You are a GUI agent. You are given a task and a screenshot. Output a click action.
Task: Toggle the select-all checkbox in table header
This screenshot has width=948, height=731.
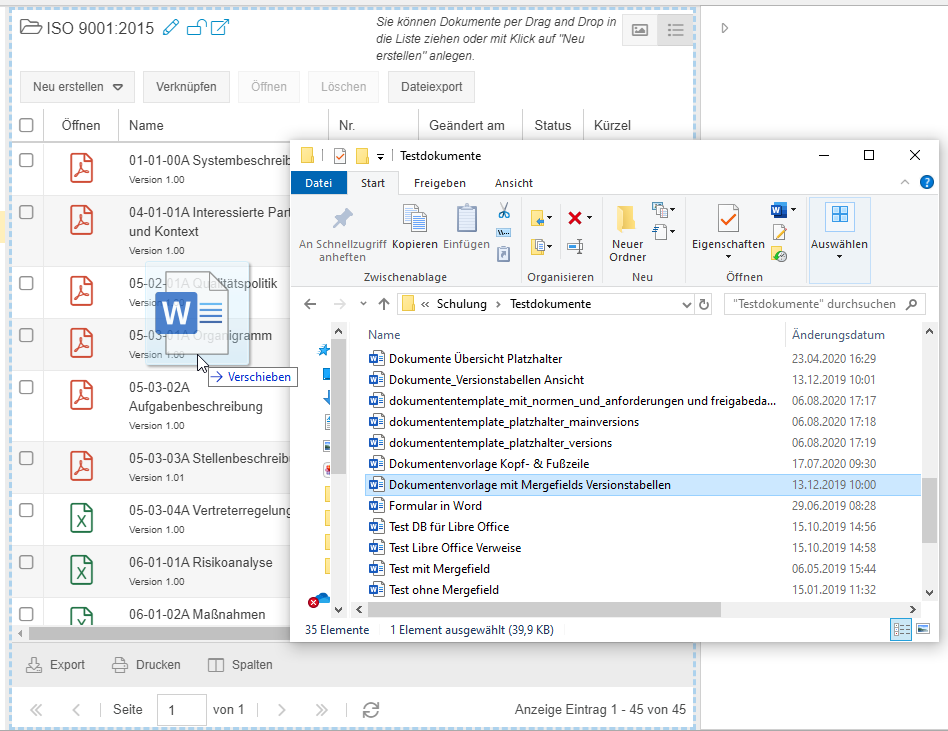27,125
